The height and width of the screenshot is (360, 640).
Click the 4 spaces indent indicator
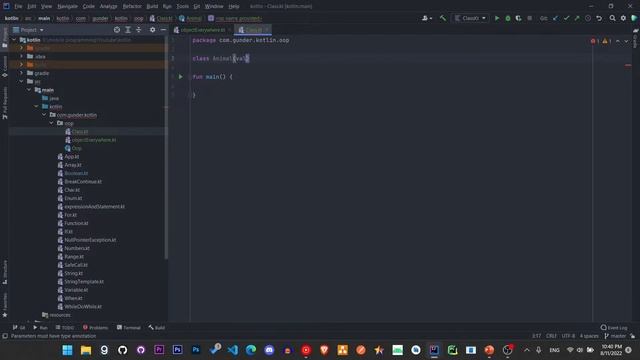[x=589, y=336]
